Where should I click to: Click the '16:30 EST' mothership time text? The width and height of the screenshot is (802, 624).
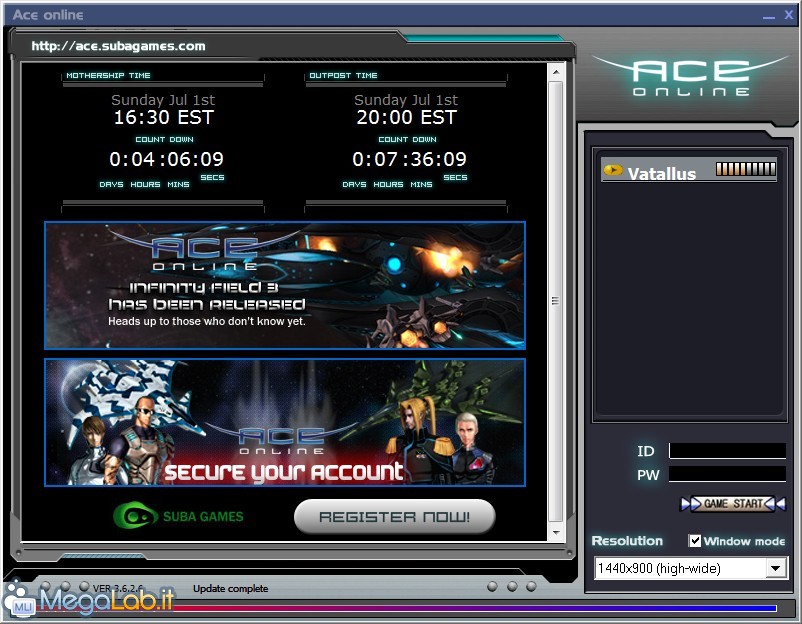click(163, 117)
